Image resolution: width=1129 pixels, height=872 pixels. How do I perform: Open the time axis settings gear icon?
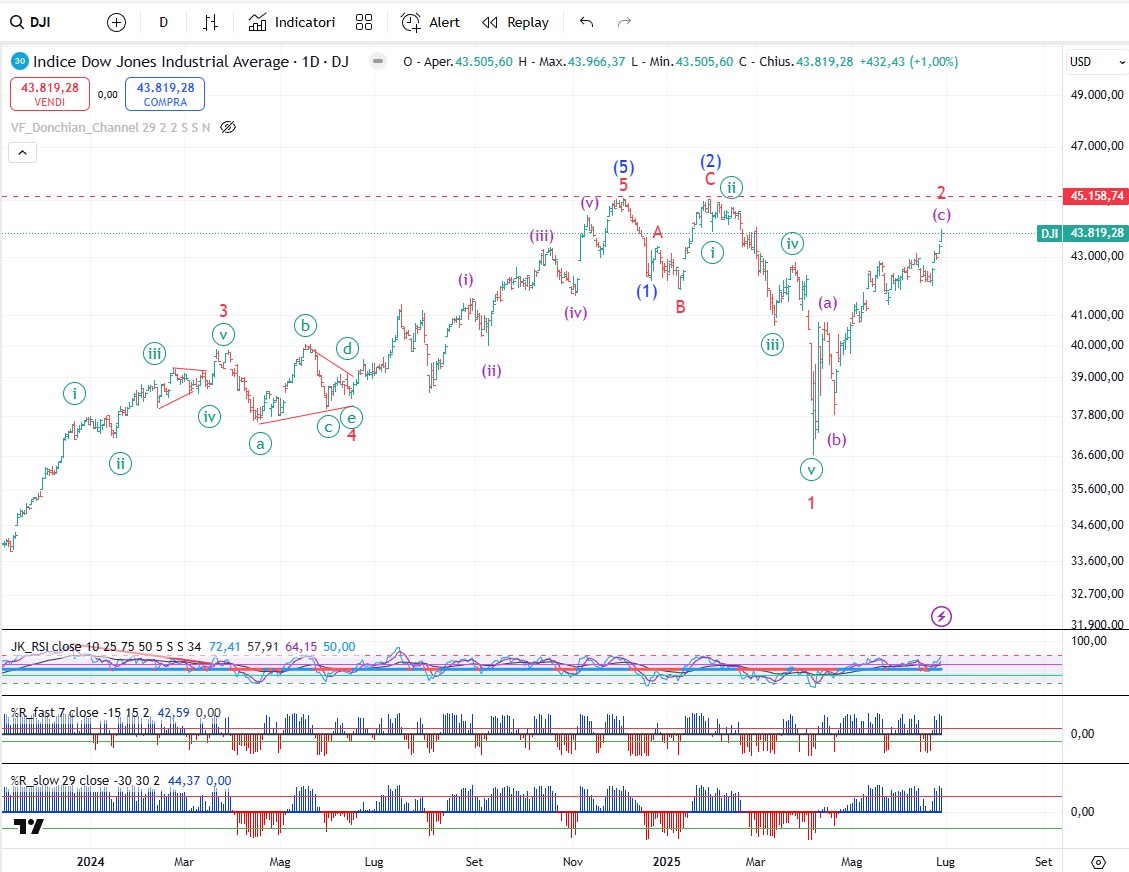click(1098, 862)
